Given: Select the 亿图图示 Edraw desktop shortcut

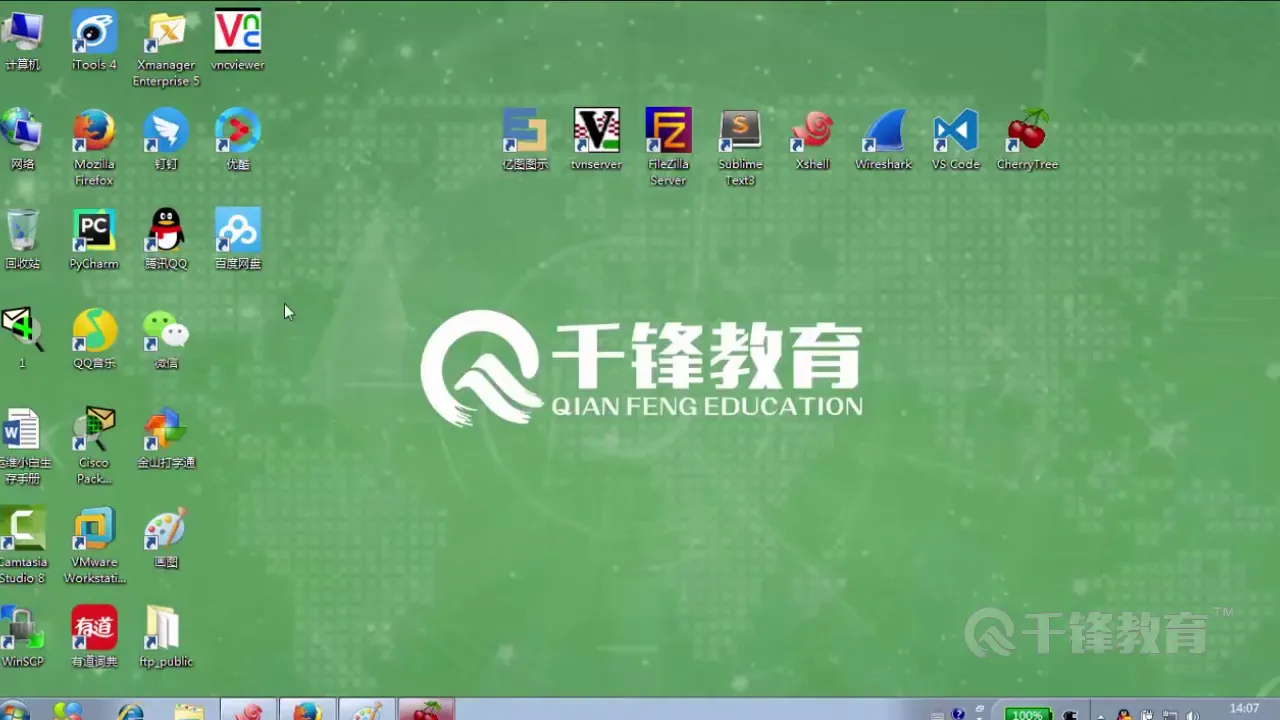Looking at the screenshot, I should (525, 140).
